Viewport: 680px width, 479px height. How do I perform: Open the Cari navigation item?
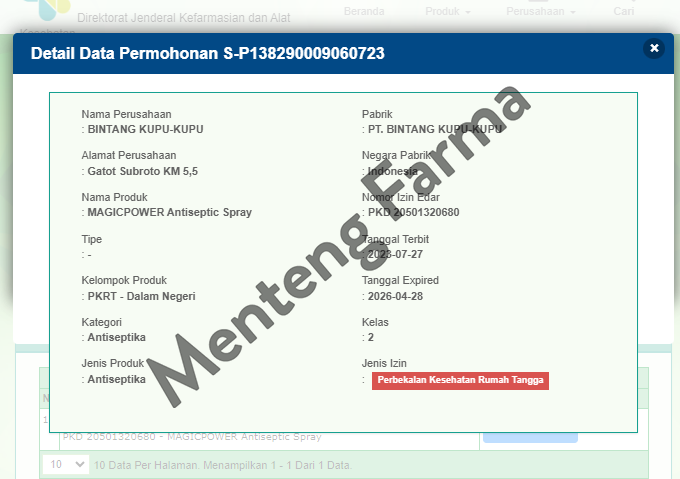624,11
